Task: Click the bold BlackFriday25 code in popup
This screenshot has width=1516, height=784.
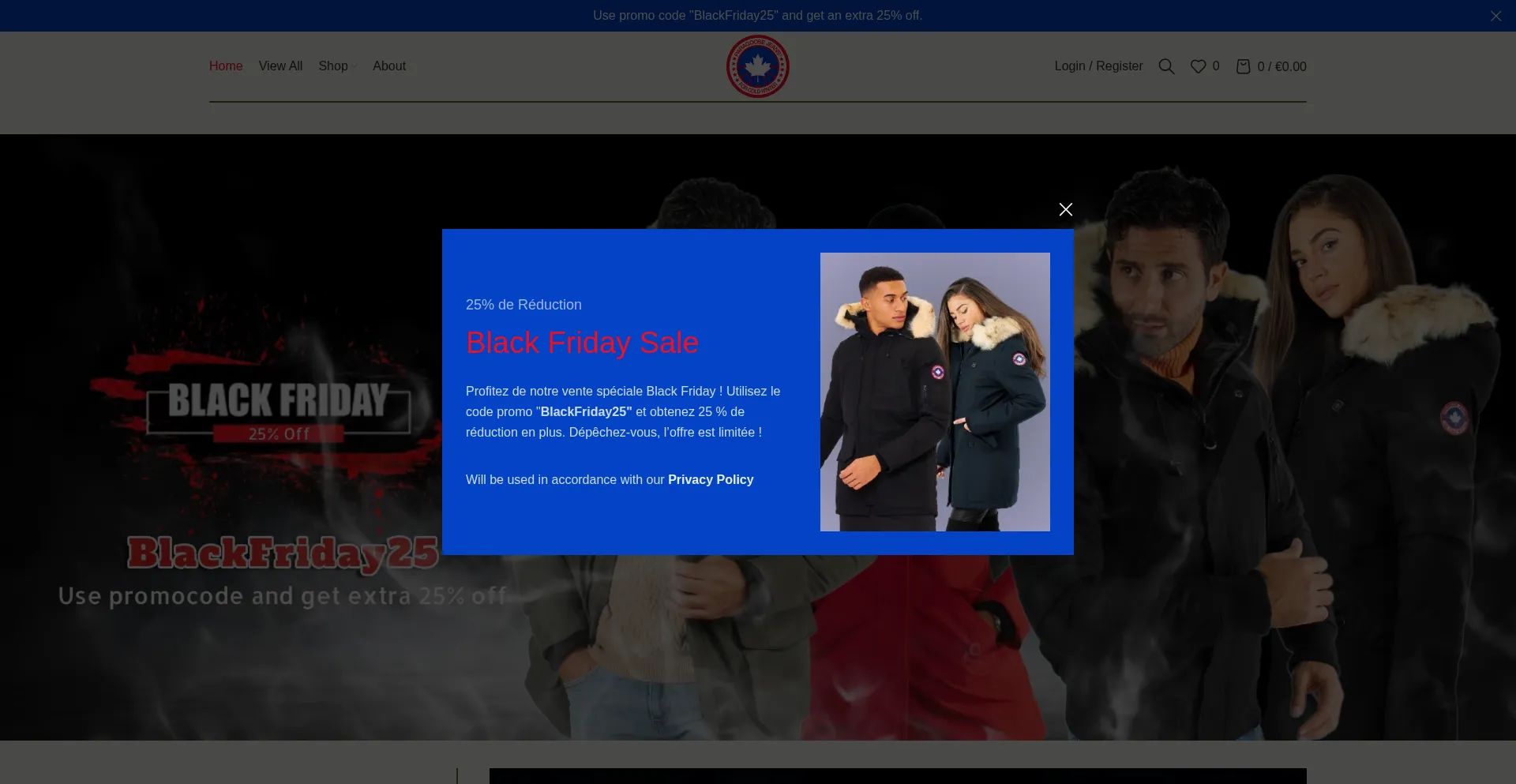Action: (586, 412)
